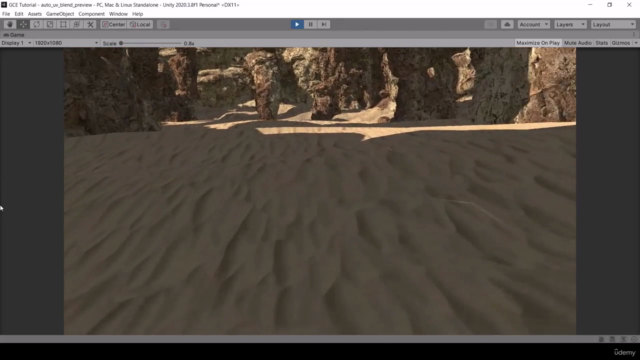Open the File menu
Image resolution: width=640 pixels, height=360 pixels.
click(6, 14)
